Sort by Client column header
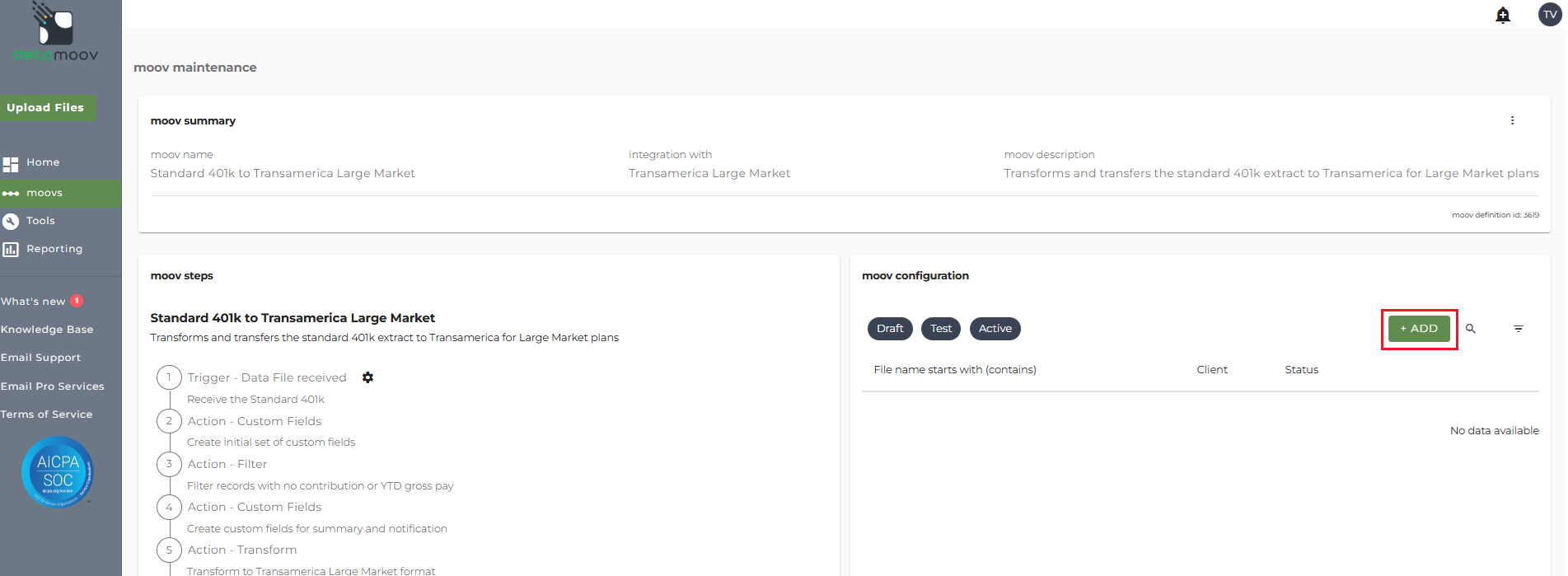The height and width of the screenshot is (576, 1568). point(1212,370)
